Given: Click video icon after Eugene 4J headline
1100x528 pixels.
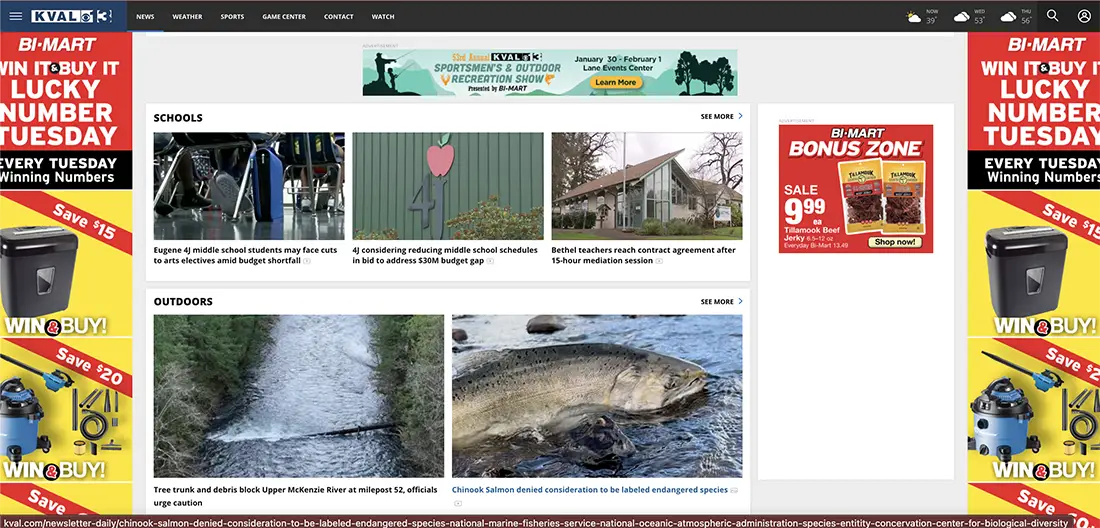Looking at the screenshot, I should click(307, 261).
